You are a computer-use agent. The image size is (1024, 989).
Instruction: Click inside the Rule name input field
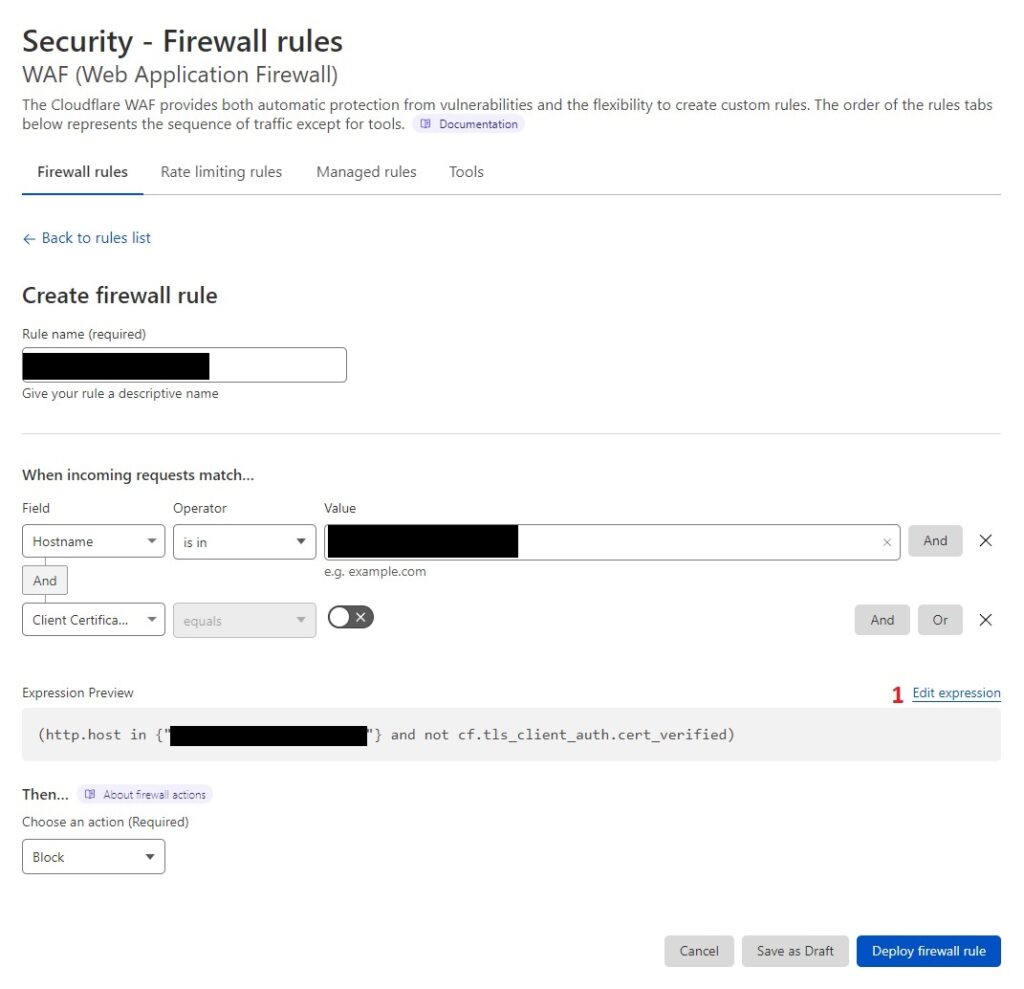pyautogui.click(x=183, y=364)
